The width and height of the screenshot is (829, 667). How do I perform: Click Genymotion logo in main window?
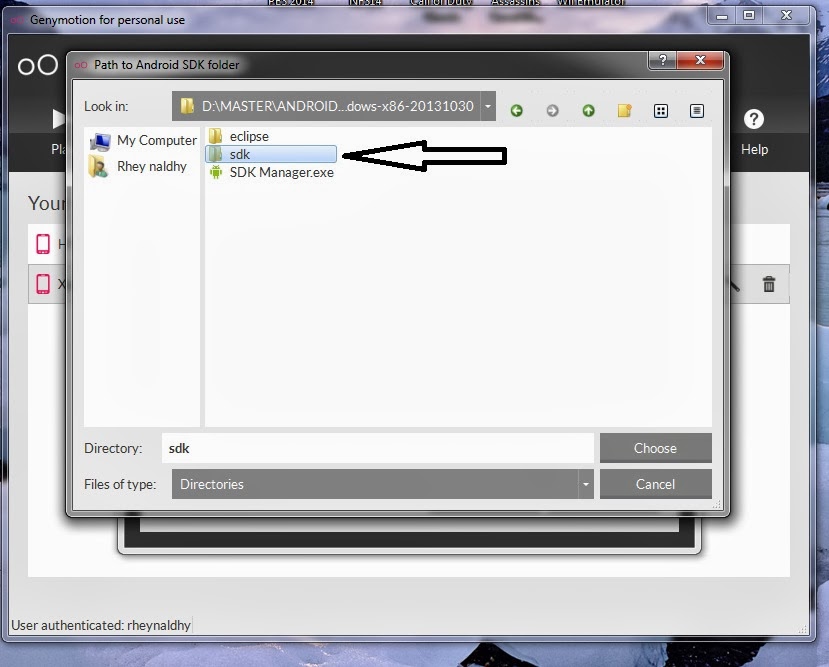click(38, 66)
